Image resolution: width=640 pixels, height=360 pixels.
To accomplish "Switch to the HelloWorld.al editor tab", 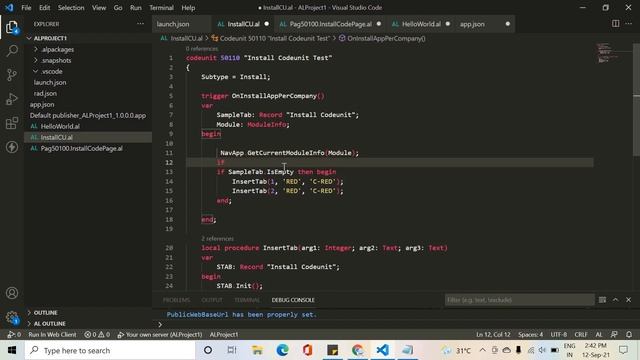I will tap(421, 24).
